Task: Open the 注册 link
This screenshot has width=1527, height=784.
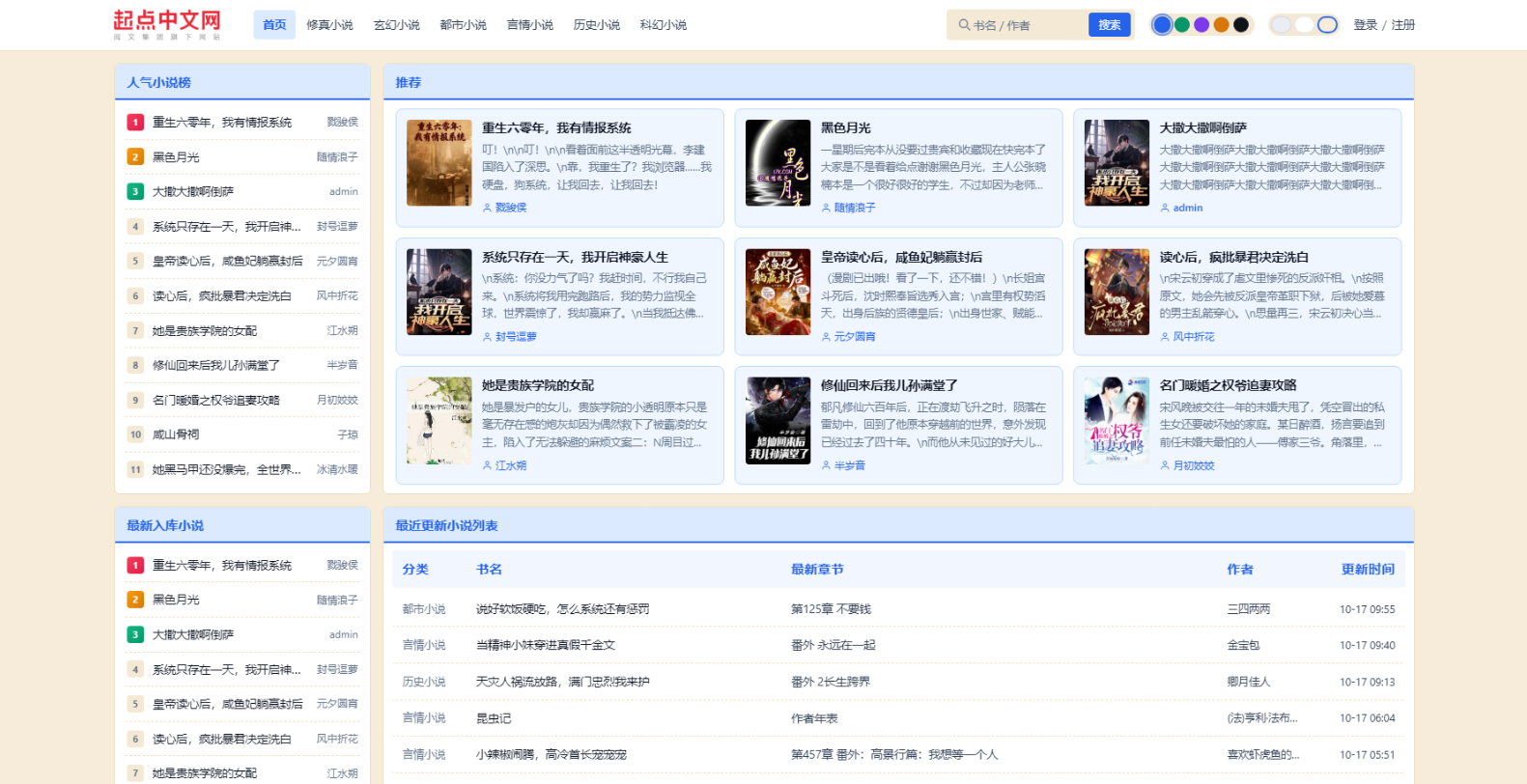Action: (x=1402, y=25)
